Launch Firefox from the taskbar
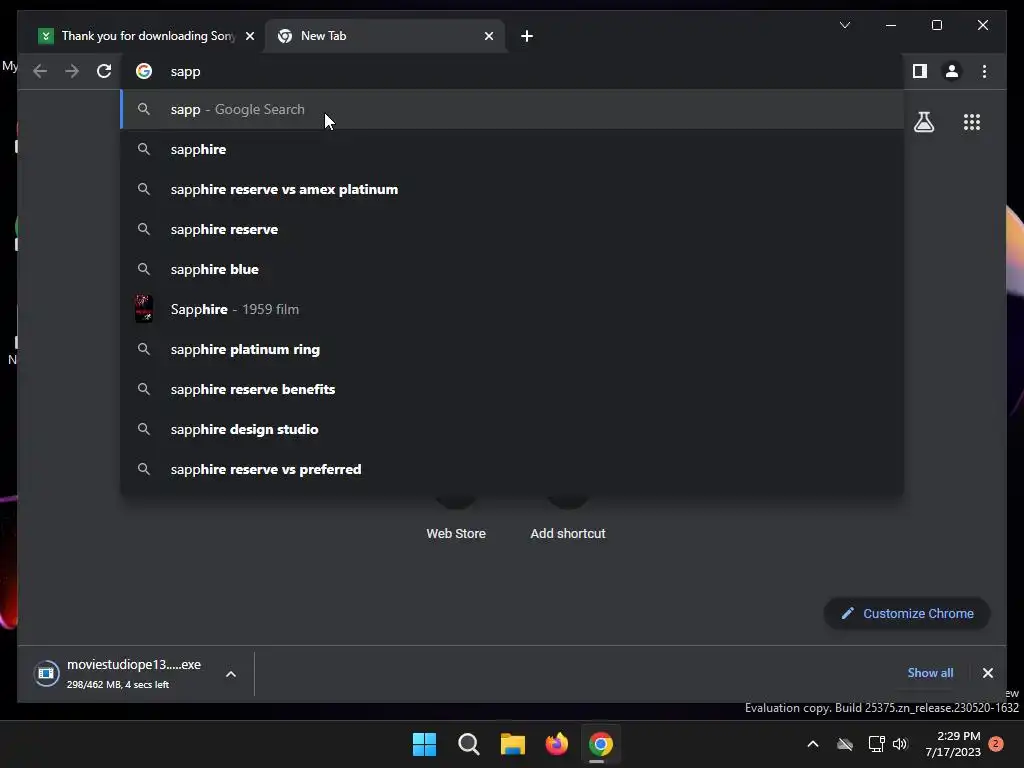The height and width of the screenshot is (768, 1024). click(556, 744)
